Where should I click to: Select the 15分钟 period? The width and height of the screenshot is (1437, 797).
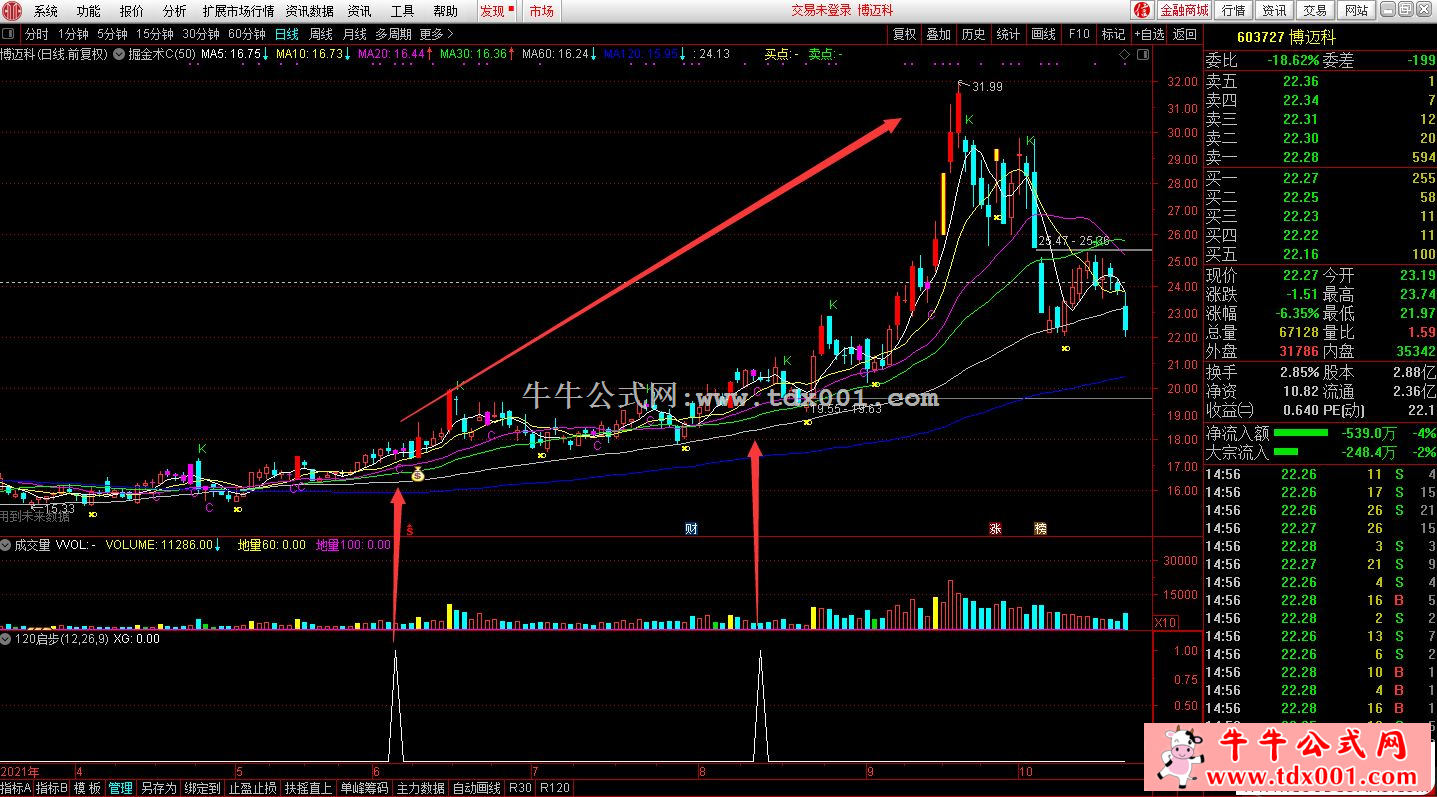(x=155, y=34)
